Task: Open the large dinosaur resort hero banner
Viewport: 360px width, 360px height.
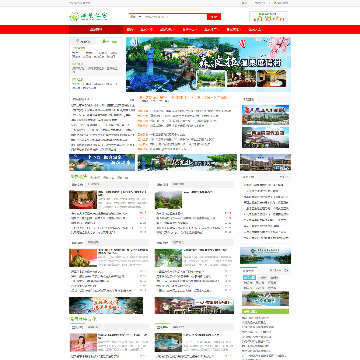Action: 208,64
